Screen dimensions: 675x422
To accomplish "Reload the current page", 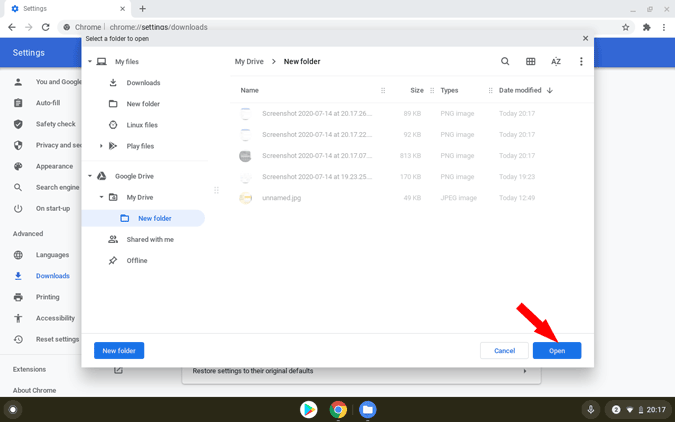I will pyautogui.click(x=45, y=27).
